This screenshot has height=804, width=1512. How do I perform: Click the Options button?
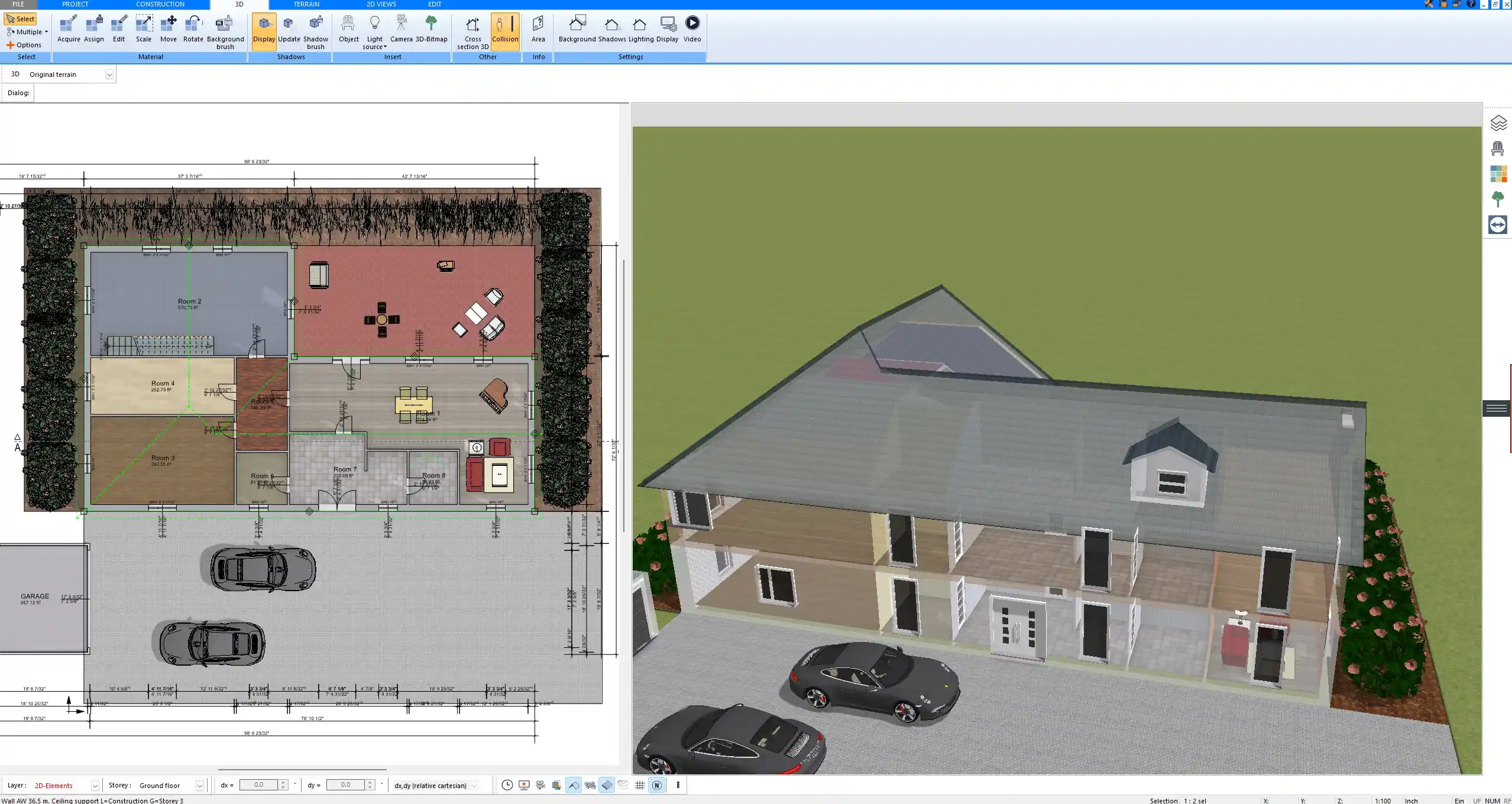[25, 44]
